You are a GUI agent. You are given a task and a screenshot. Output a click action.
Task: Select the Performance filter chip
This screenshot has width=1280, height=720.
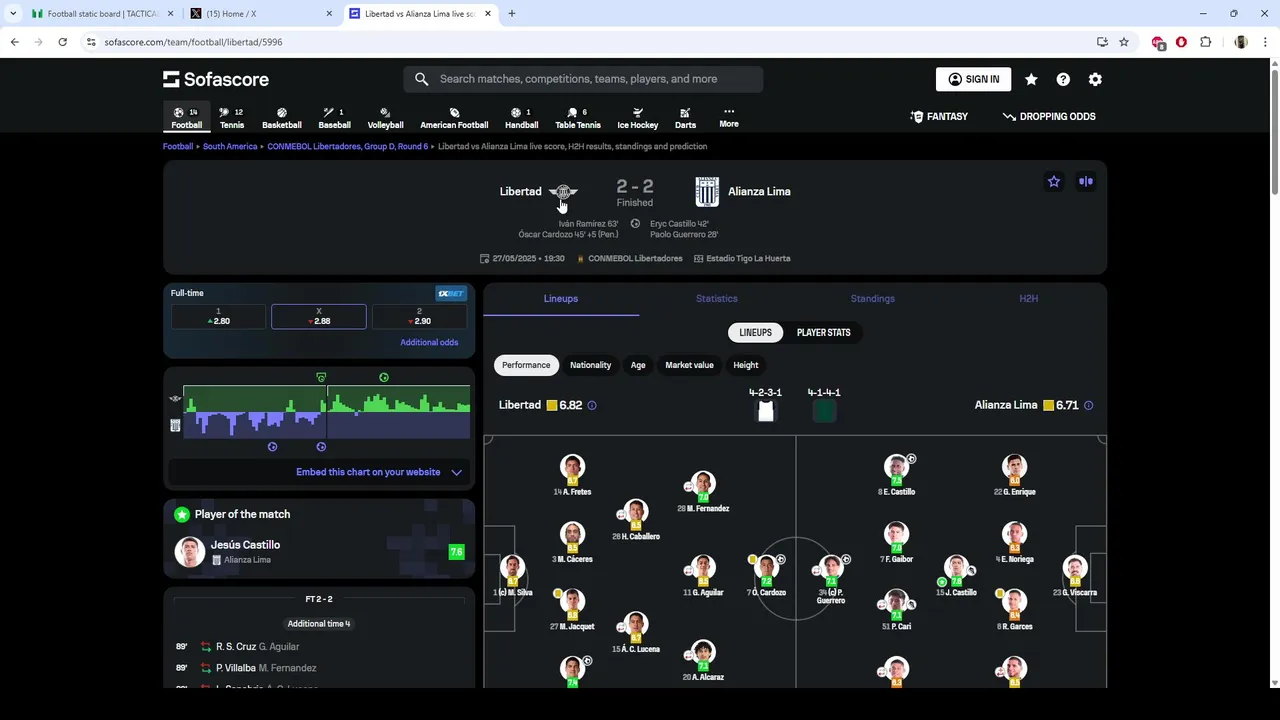526,365
